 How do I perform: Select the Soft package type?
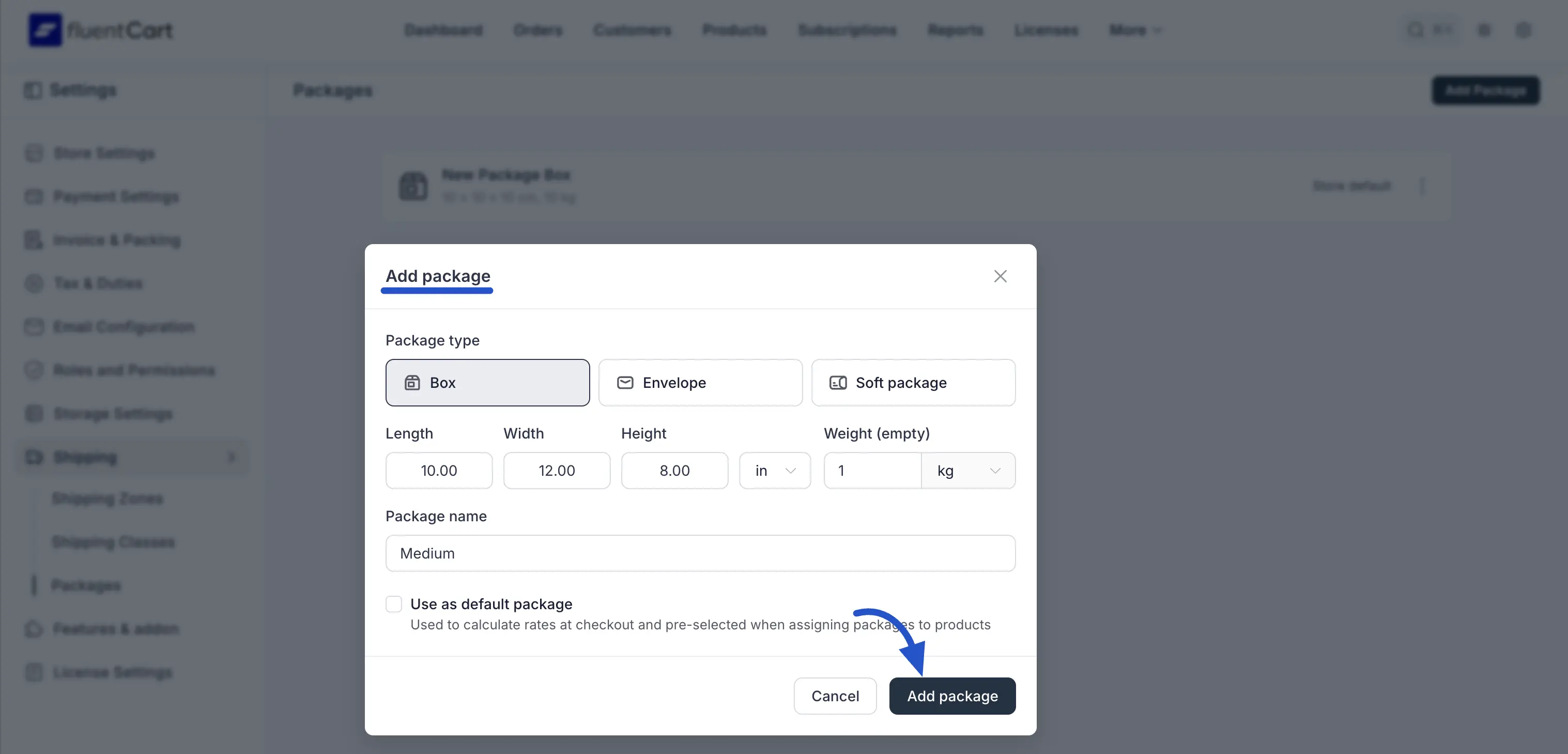[913, 383]
